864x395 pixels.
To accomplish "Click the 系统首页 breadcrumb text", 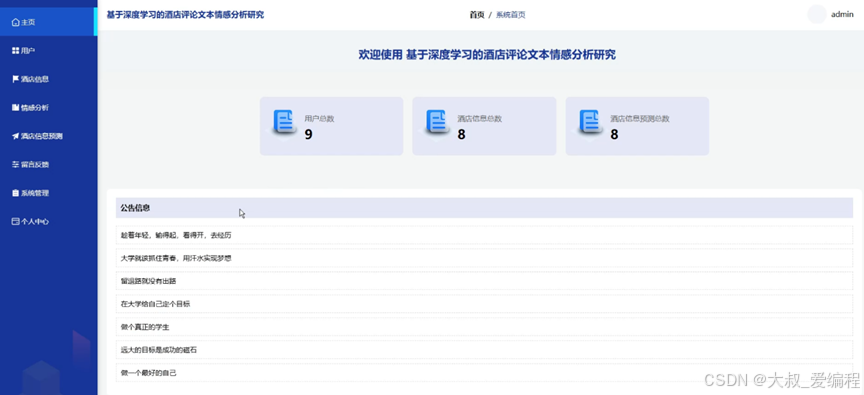I will (511, 15).
